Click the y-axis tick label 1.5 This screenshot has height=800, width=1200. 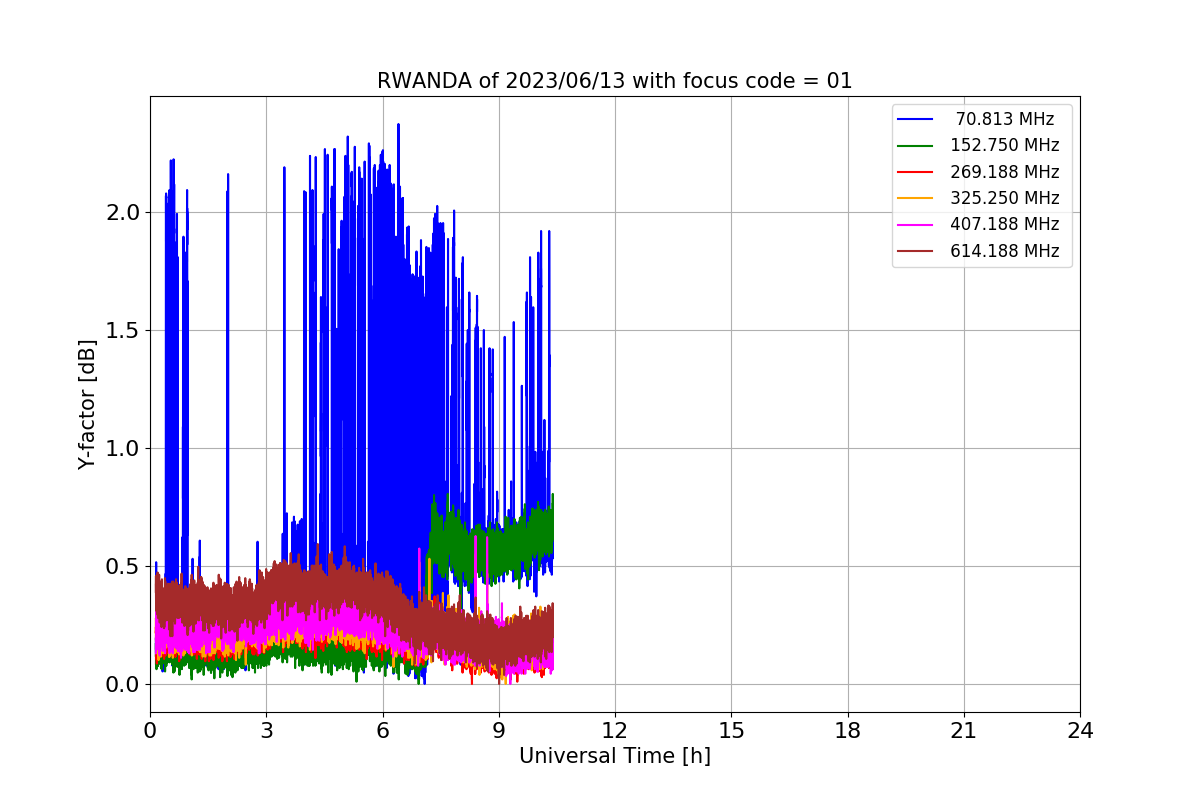pyautogui.click(x=123, y=331)
